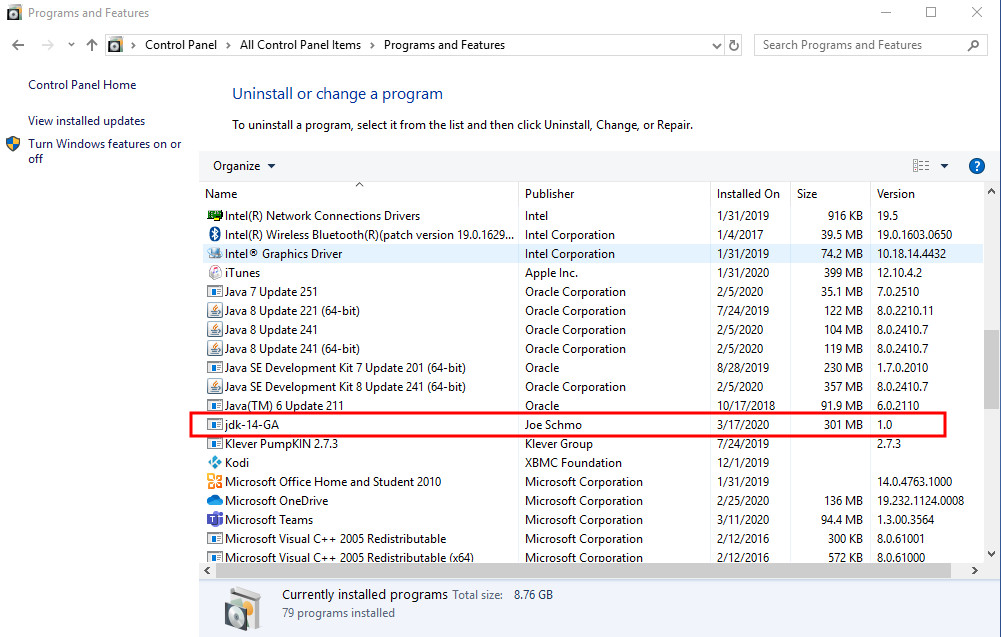The width and height of the screenshot is (1001, 637).
Task: Open the Organize dropdown menu
Action: coord(245,166)
